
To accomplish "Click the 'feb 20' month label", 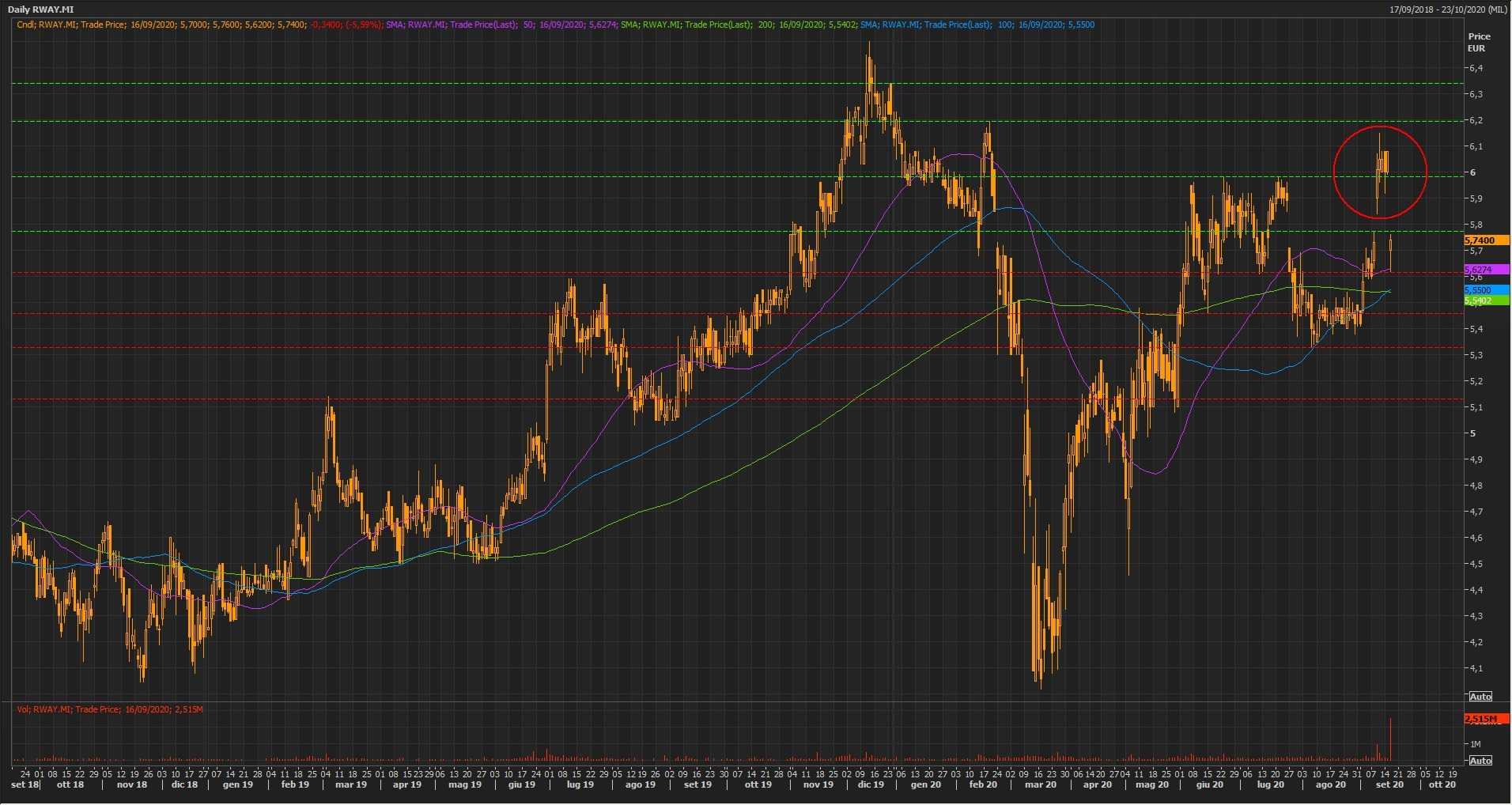I will pos(983,784).
